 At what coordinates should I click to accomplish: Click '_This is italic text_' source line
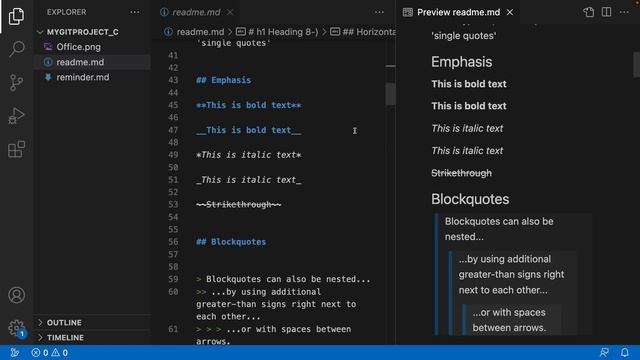[x=249, y=180]
